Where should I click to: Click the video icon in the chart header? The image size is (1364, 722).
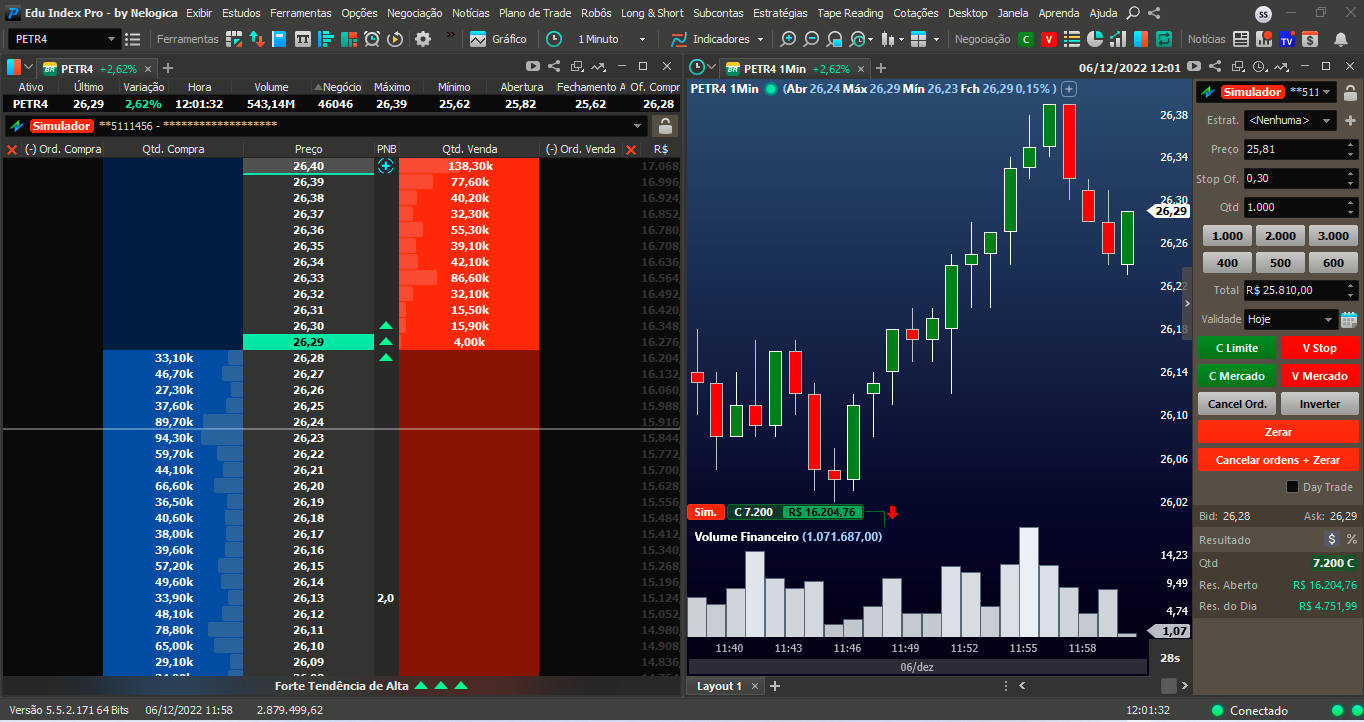[x=1193, y=66]
